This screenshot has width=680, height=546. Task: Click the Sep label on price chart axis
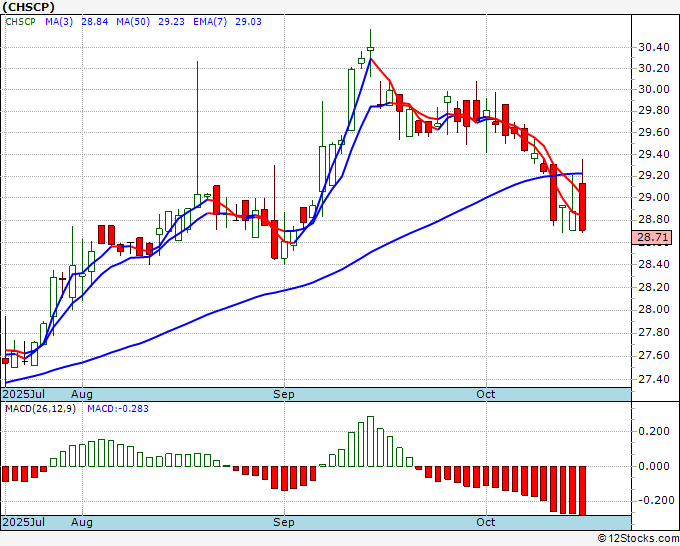[284, 395]
